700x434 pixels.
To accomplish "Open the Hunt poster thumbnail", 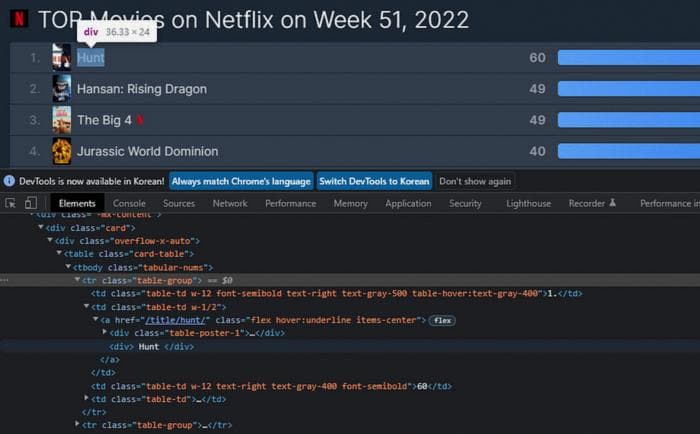I will tap(62, 57).
